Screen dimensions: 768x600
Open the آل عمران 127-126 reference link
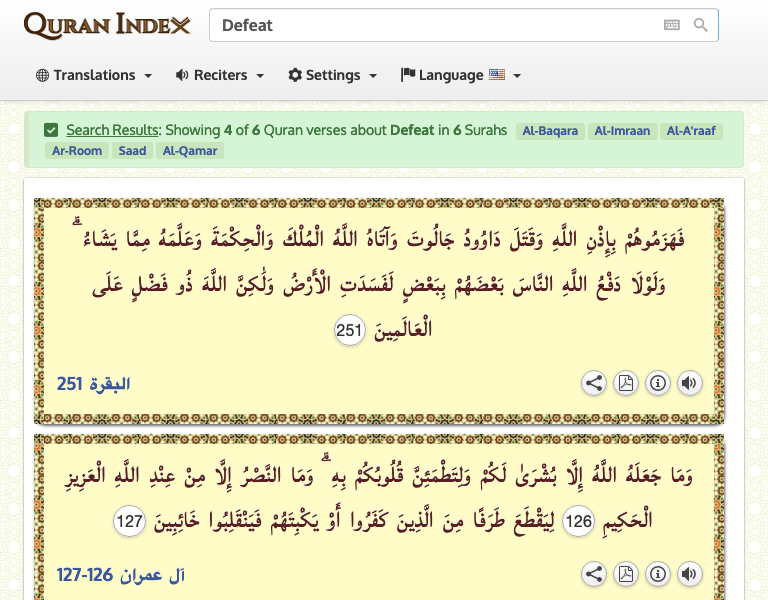click(x=120, y=575)
